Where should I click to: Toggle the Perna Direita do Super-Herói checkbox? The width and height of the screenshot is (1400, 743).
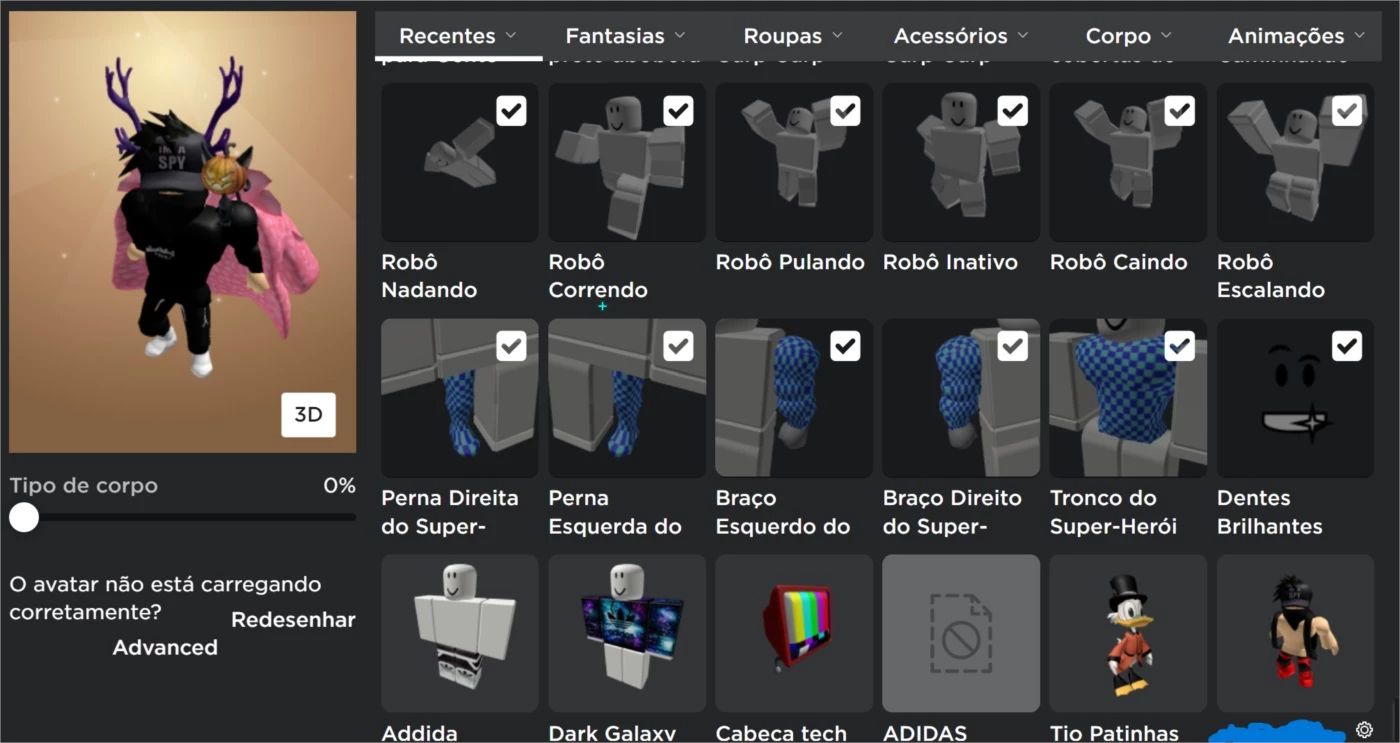pyautogui.click(x=511, y=347)
